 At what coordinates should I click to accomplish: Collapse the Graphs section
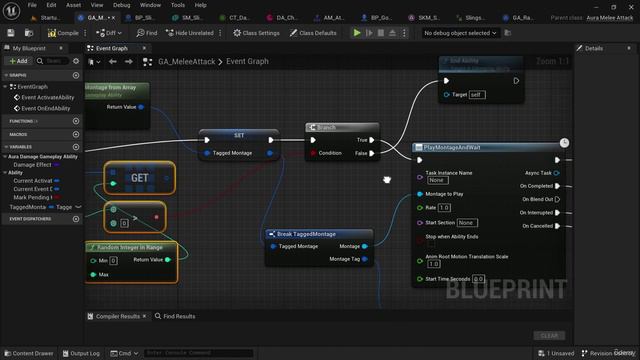point(6,75)
